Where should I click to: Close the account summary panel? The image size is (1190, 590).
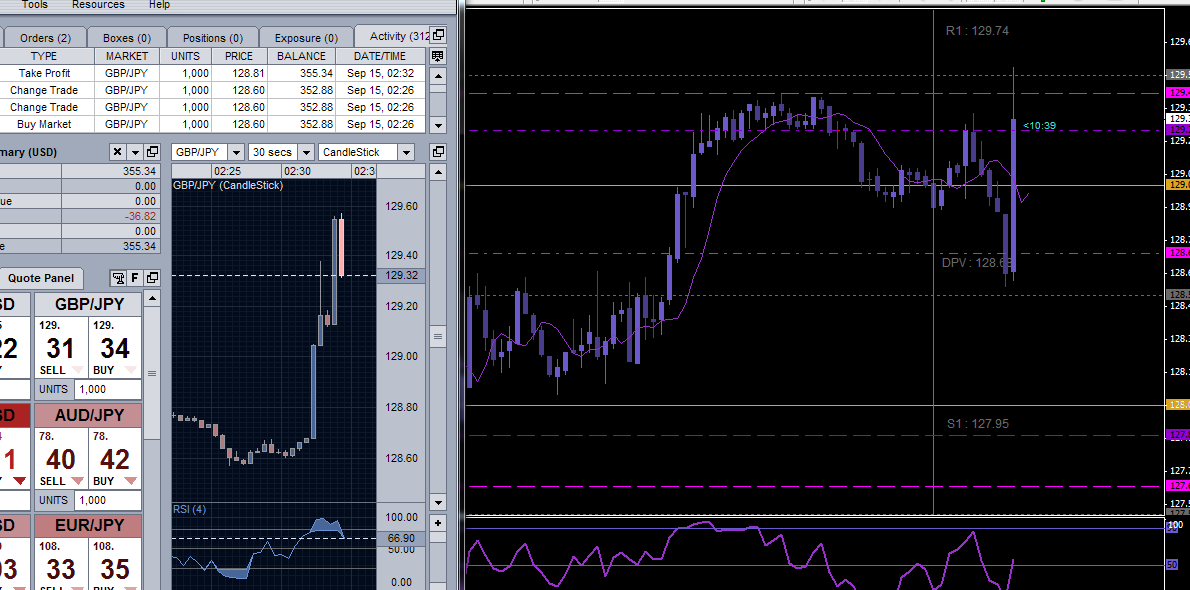[x=117, y=152]
